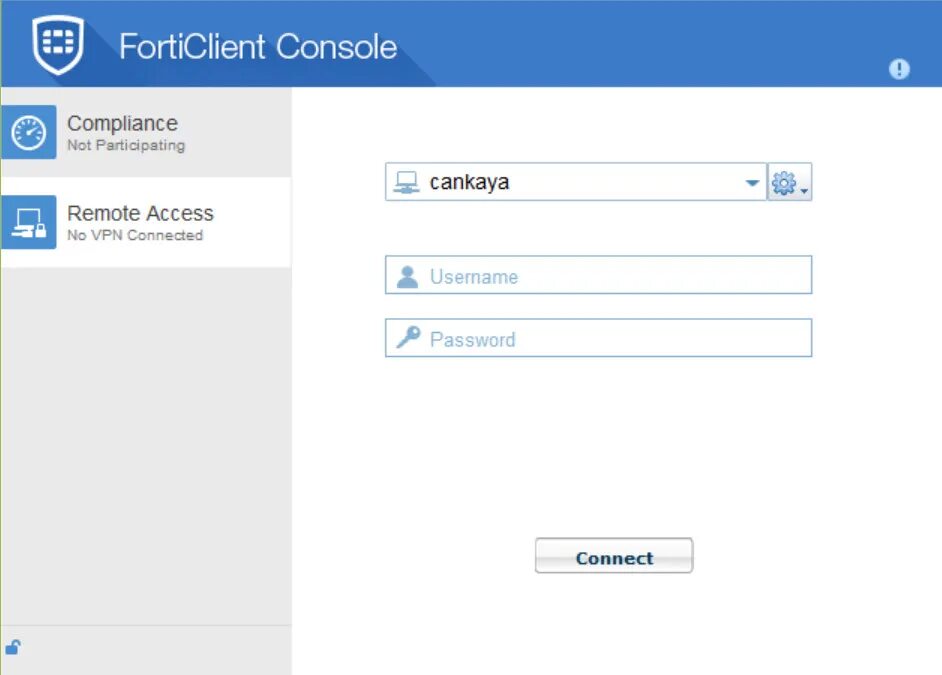Click the Remote Access computer-lock icon
942x675 pixels.
pyautogui.click(x=28, y=223)
